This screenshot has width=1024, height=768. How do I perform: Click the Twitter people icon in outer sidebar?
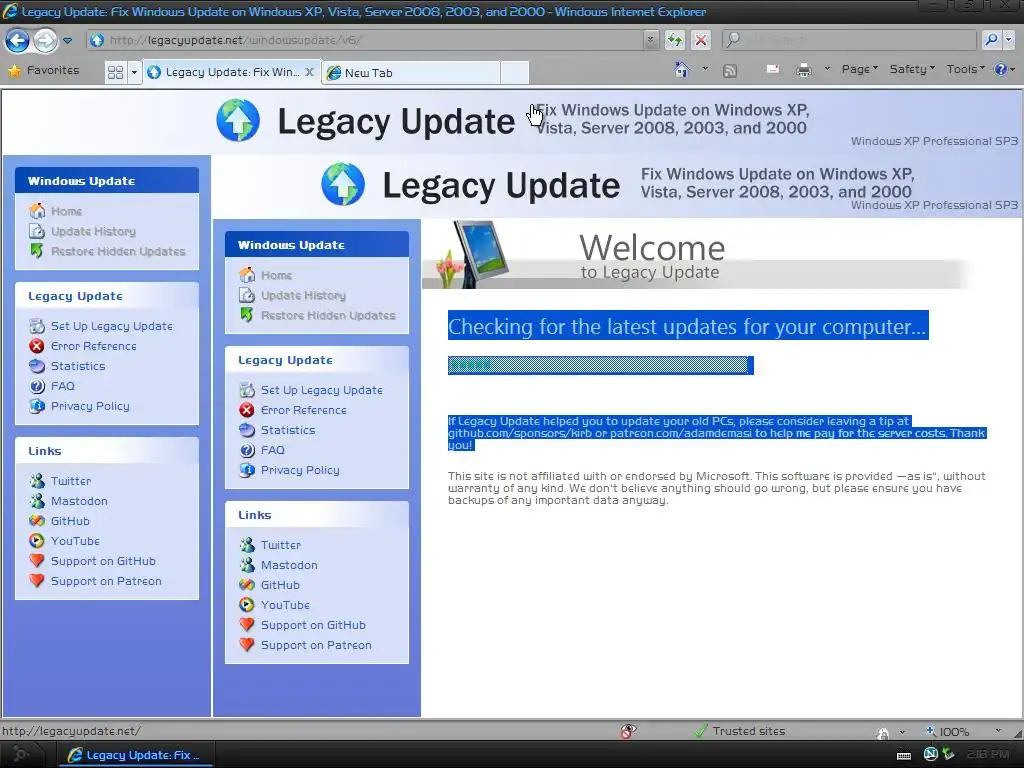37,481
